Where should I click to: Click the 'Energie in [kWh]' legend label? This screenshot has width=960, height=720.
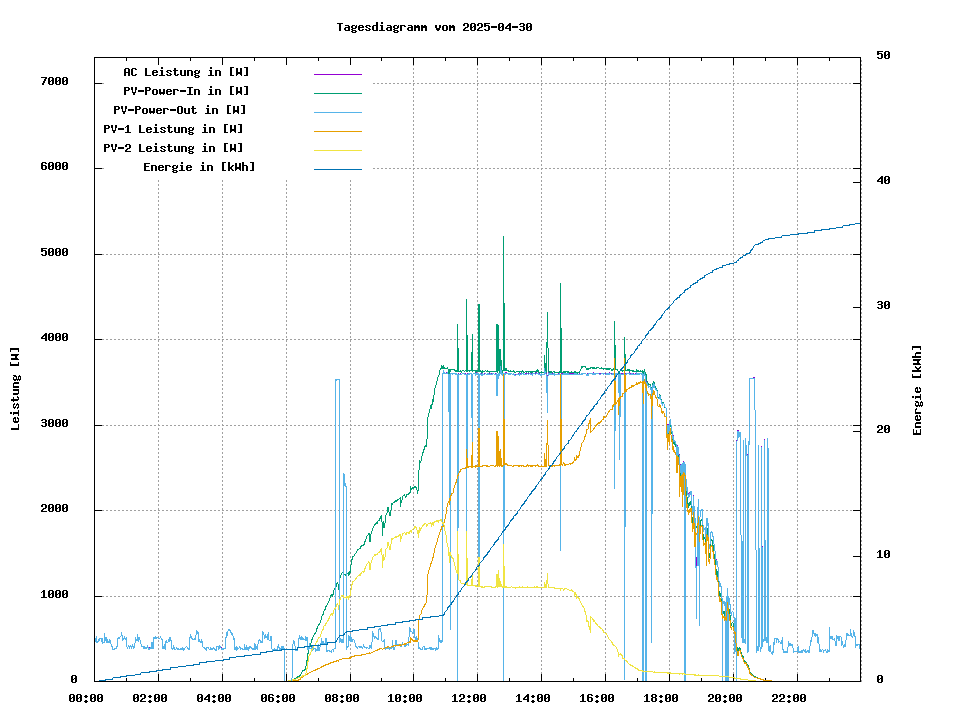point(198,167)
